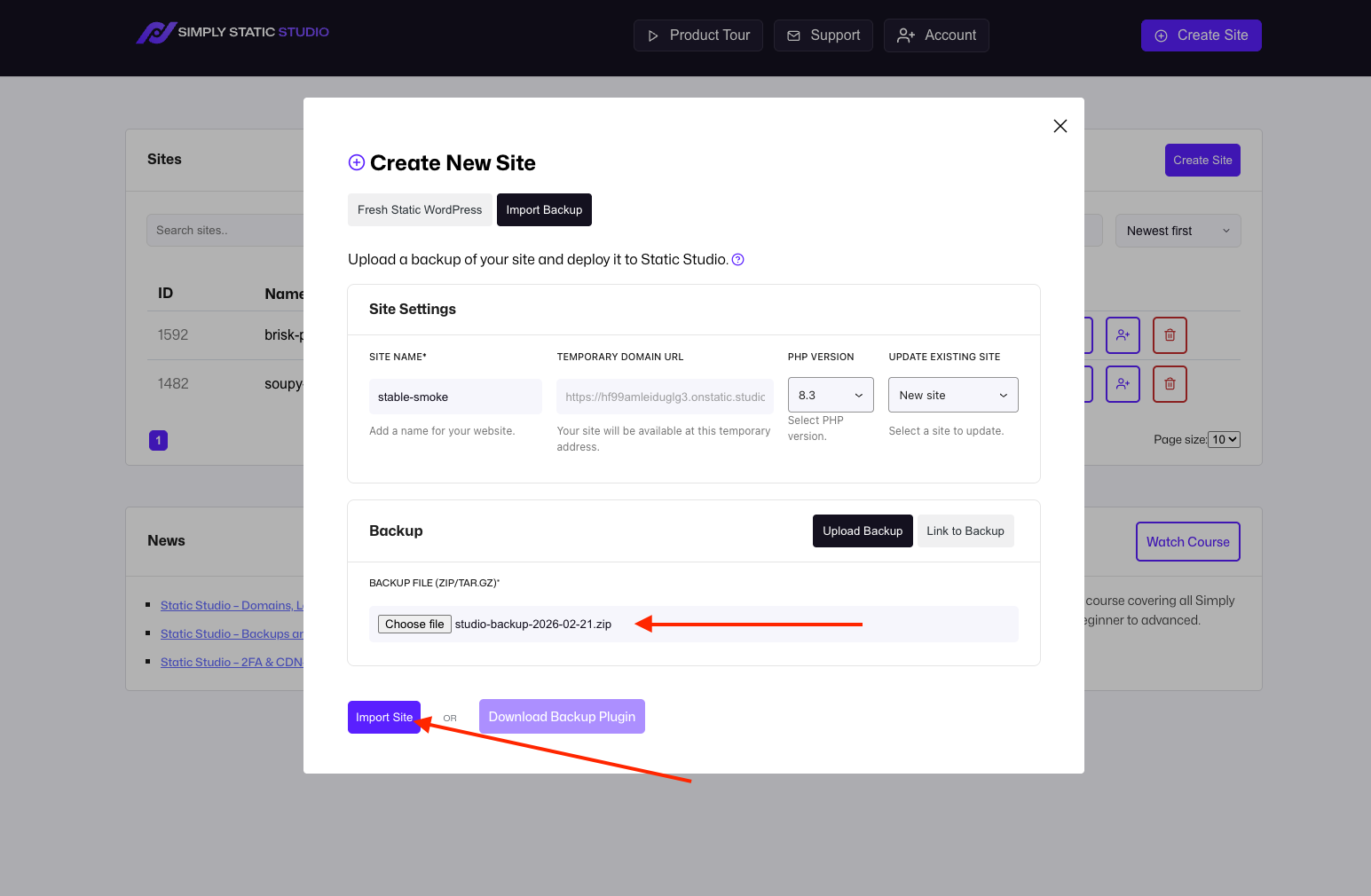Click the ID column header
1371x896 pixels.
(x=165, y=294)
